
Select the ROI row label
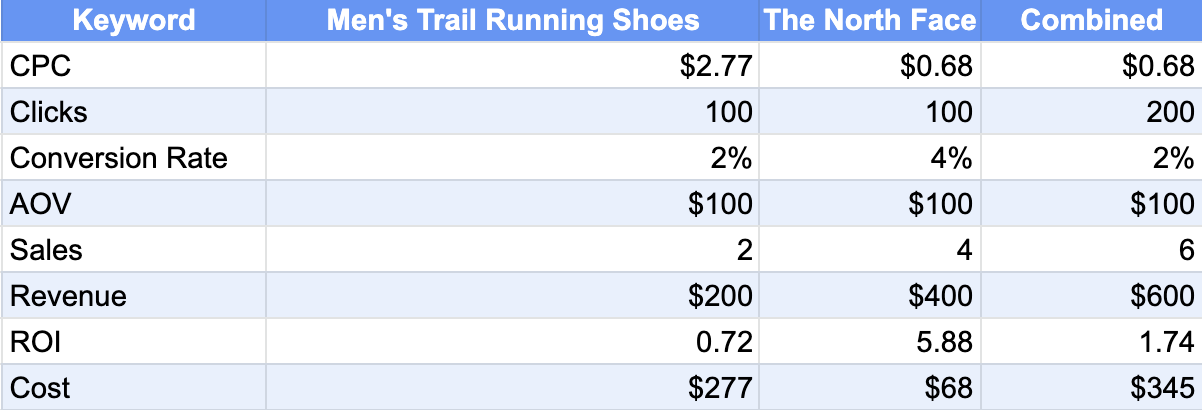point(133,342)
